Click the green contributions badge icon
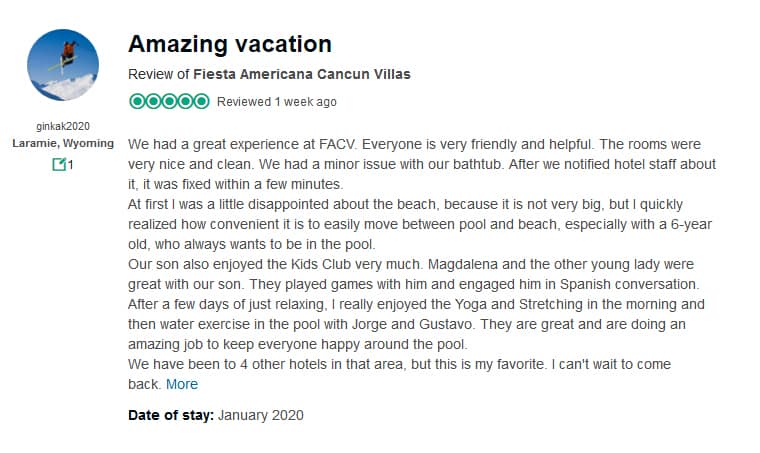760x453 pixels. coord(58,164)
